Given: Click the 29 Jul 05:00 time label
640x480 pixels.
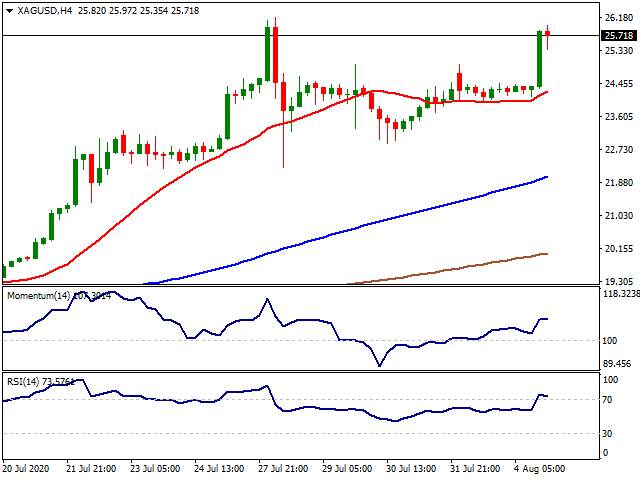Looking at the screenshot, I should pos(347,469).
